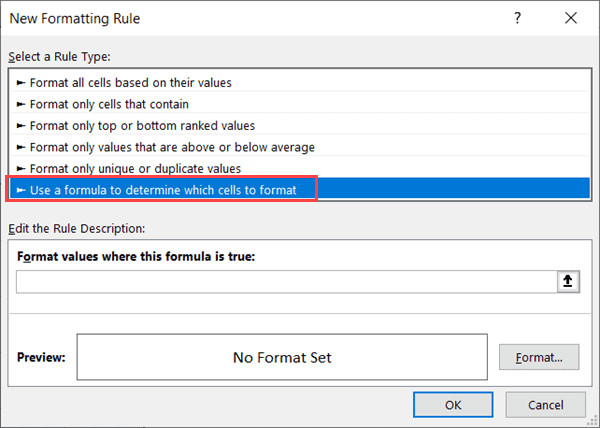Image resolution: width=600 pixels, height=428 pixels.
Task: Select 'Format only unique or duplicate values'
Action: [x=135, y=168]
